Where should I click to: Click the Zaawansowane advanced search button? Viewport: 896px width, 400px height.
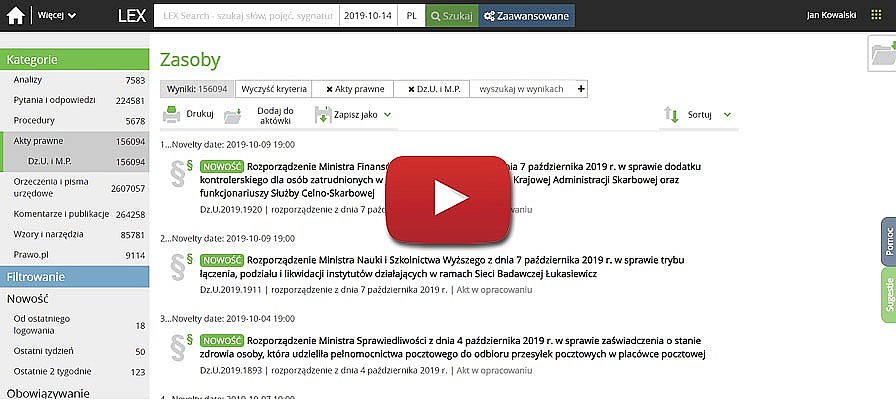(x=526, y=16)
